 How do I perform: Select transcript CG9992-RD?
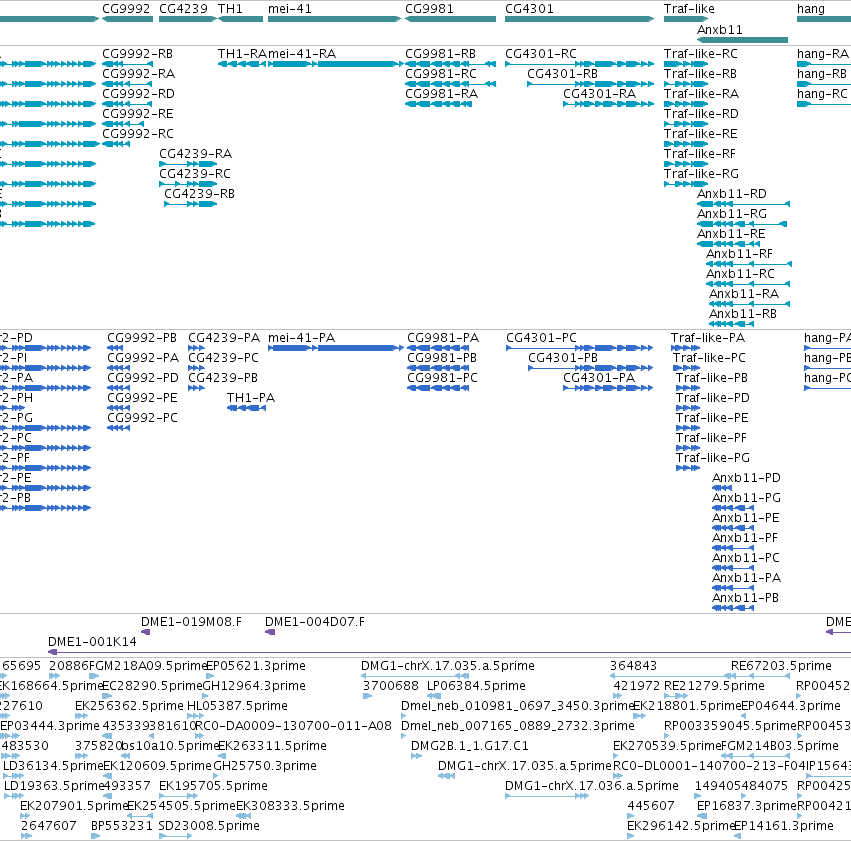pyautogui.click(x=138, y=94)
